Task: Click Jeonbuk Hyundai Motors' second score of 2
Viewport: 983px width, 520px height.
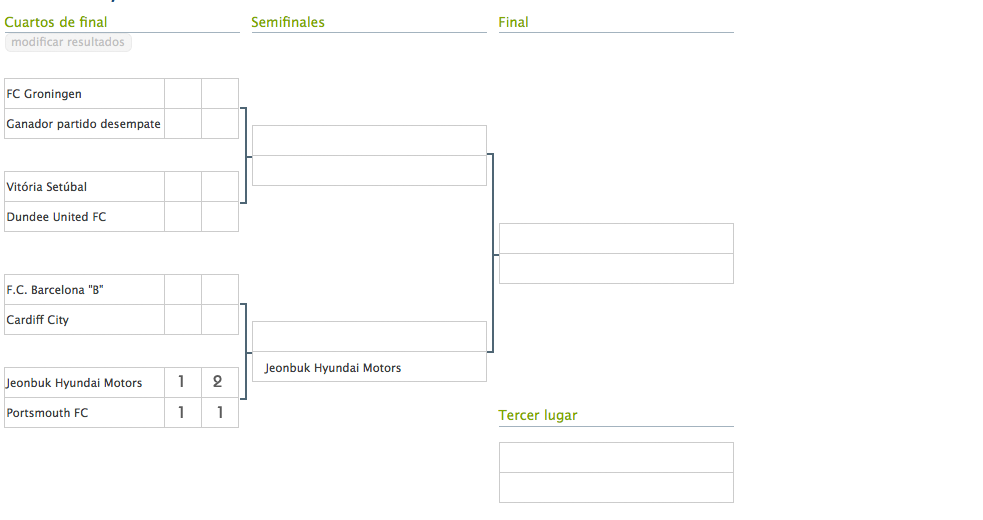Action: click(220, 382)
